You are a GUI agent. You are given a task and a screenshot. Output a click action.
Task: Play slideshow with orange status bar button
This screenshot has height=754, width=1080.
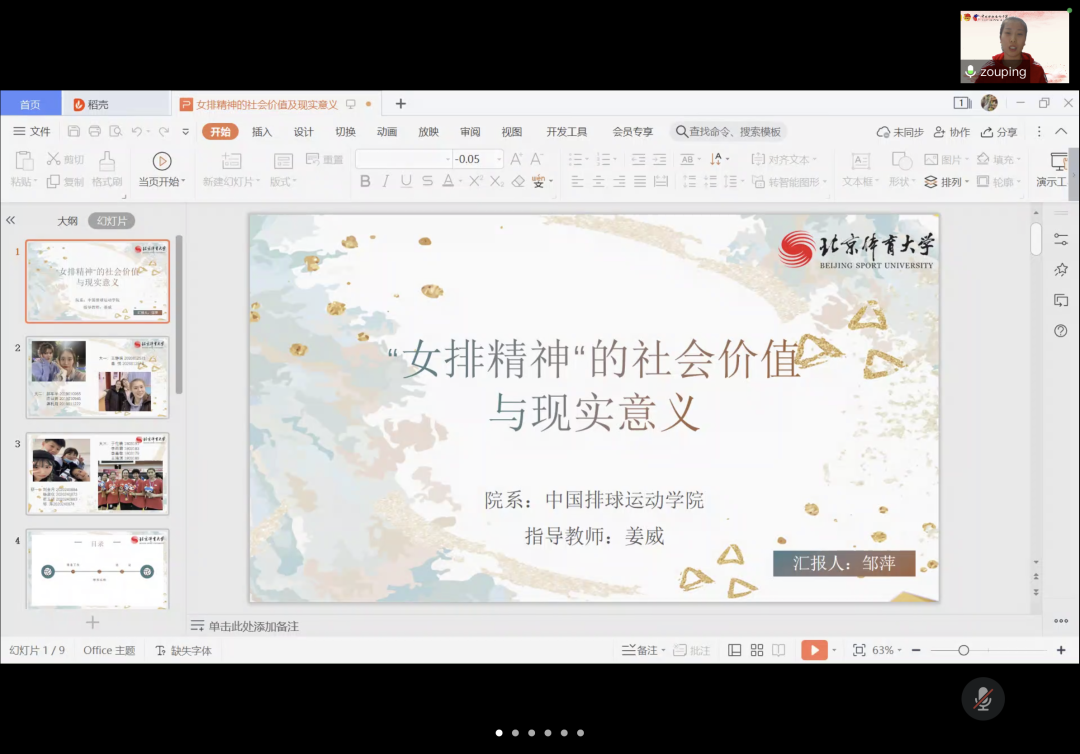click(814, 650)
